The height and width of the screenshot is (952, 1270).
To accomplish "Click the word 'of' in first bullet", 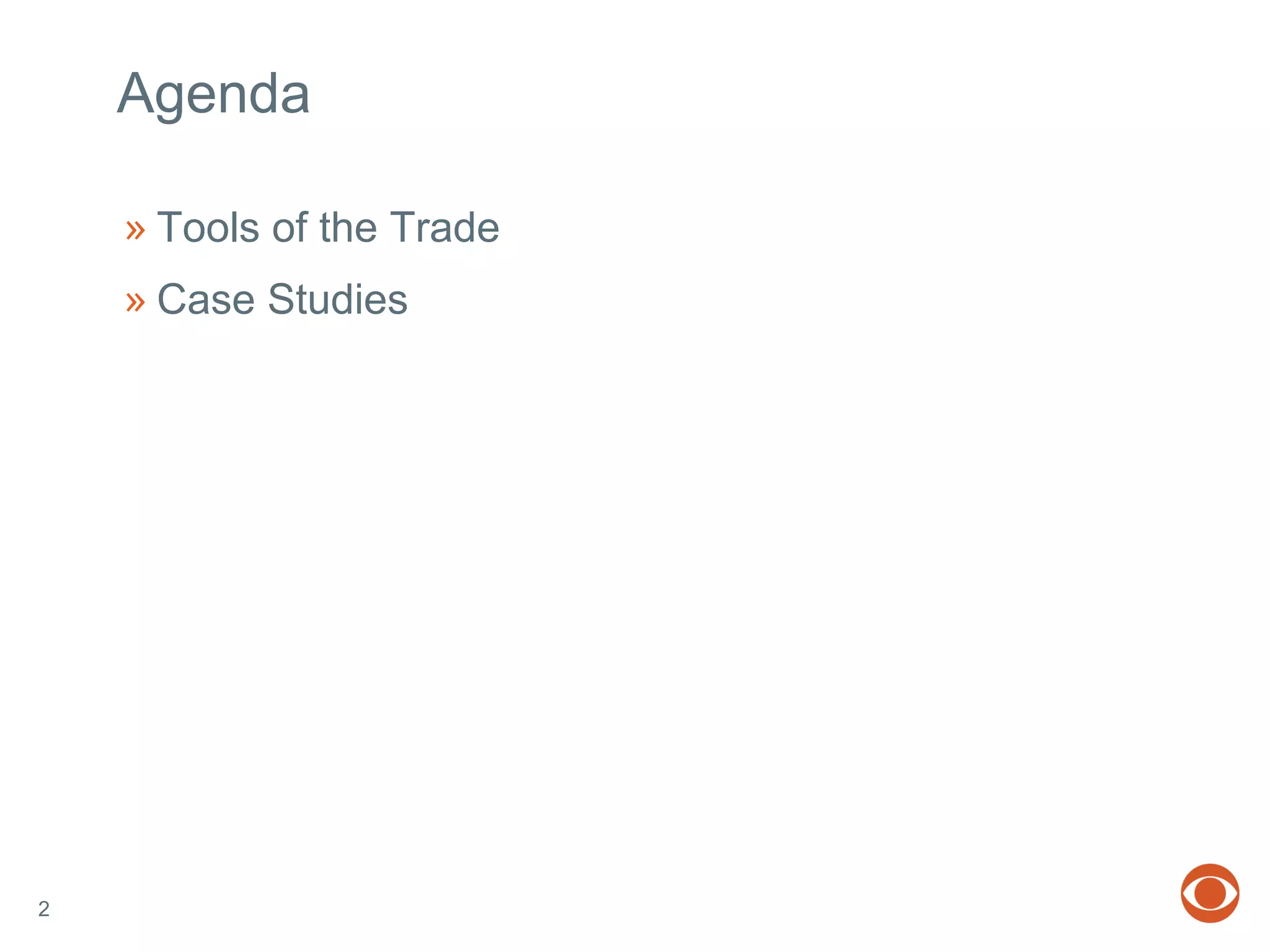I will (x=290, y=227).
